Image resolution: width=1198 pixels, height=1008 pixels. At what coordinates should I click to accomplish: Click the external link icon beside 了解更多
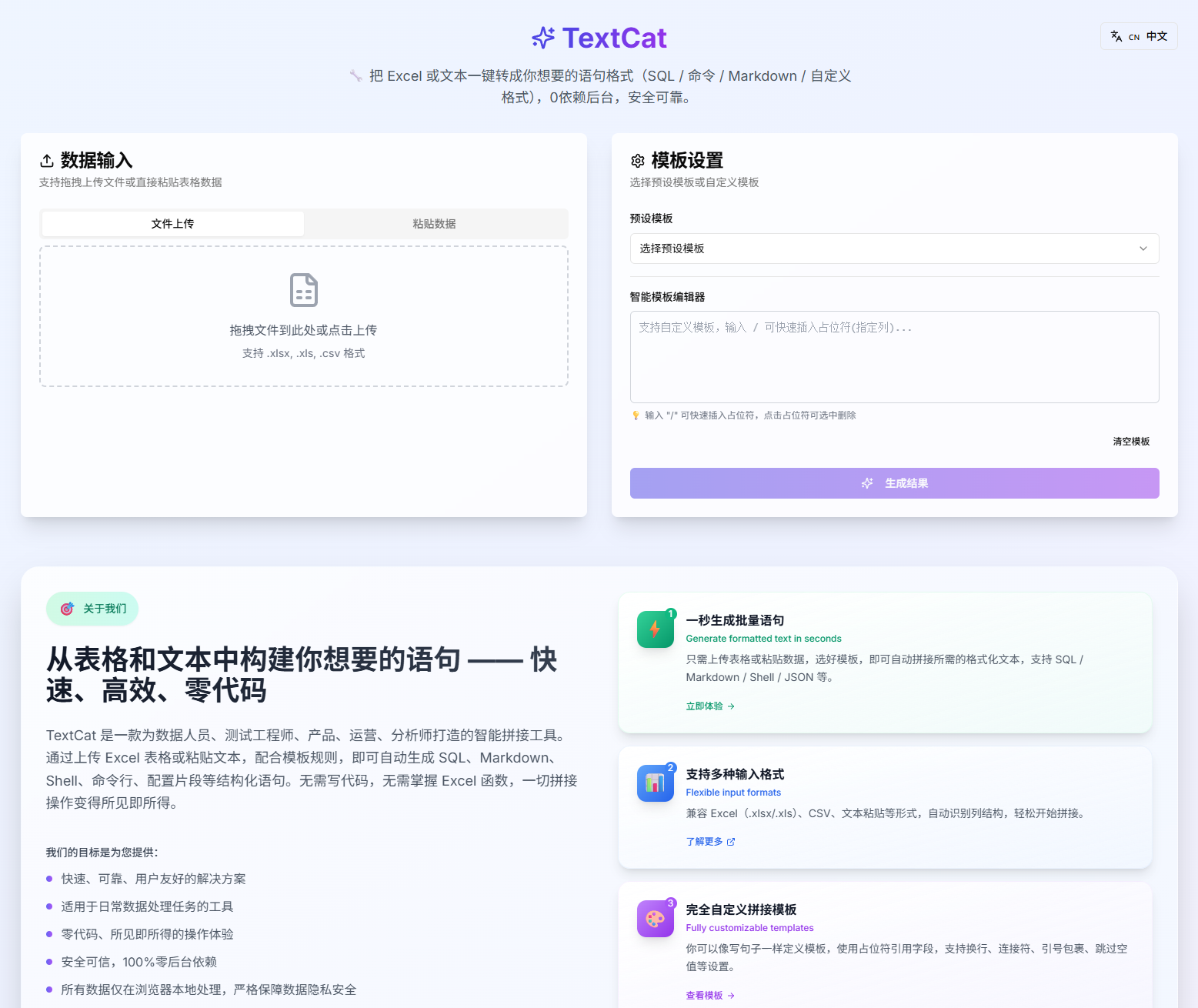(x=731, y=842)
